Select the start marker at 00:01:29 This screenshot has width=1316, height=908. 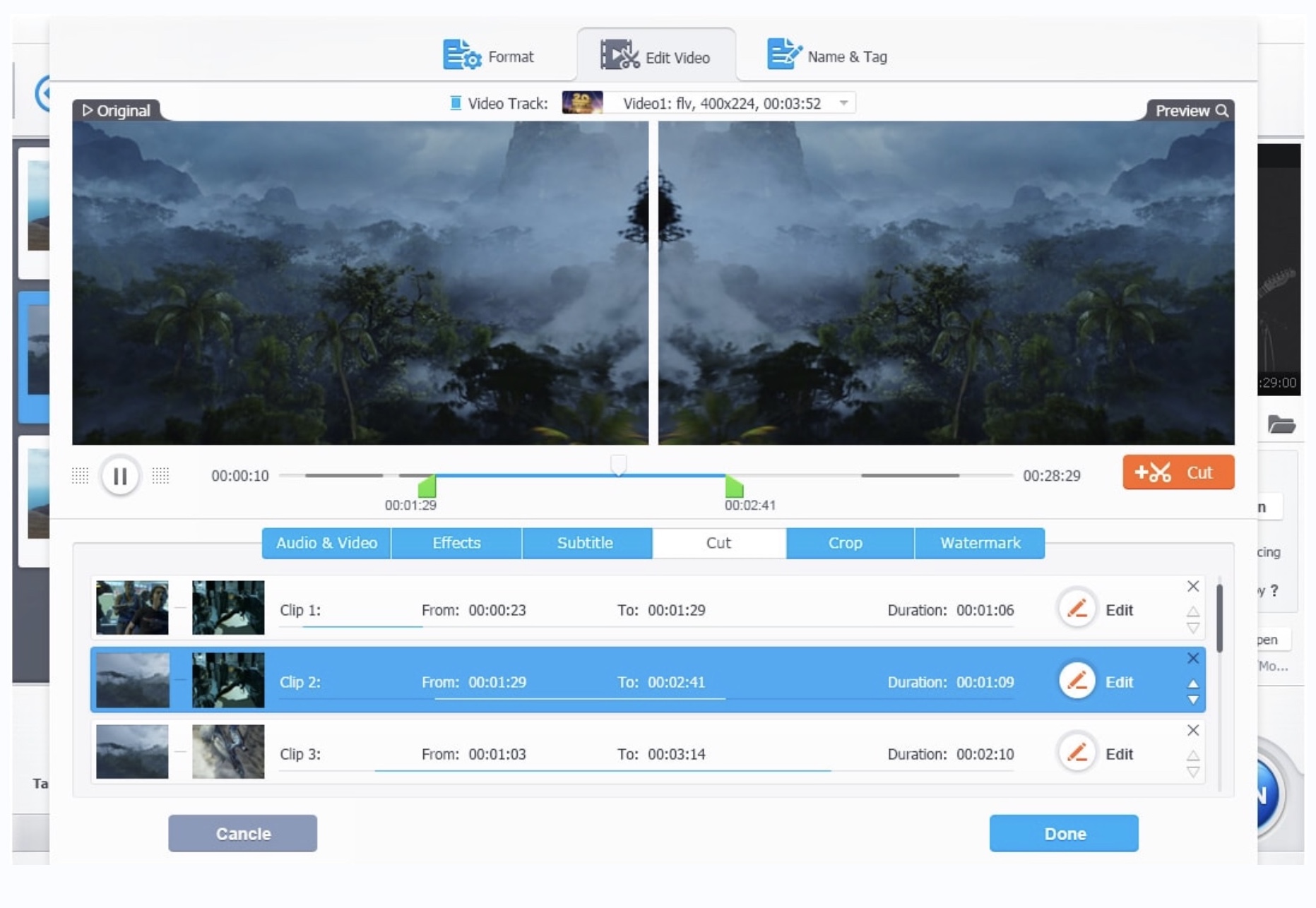[x=427, y=486]
